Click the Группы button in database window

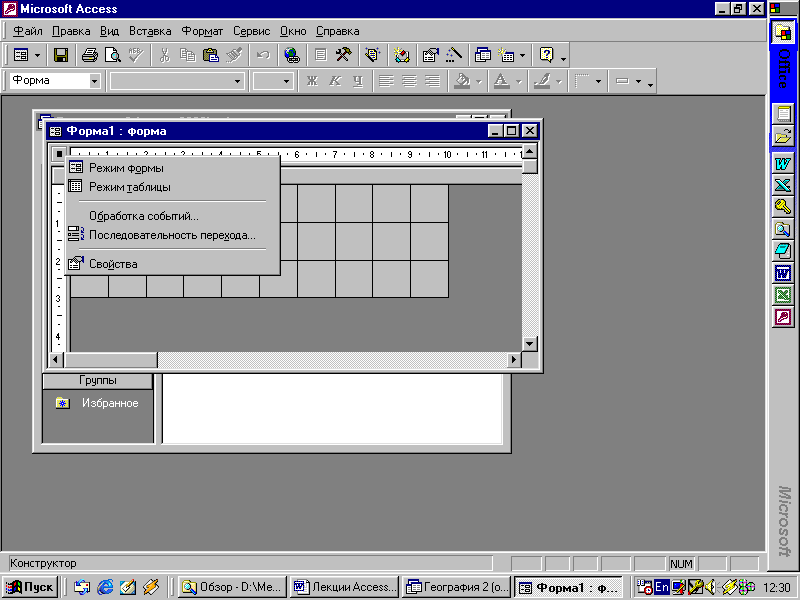click(97, 381)
